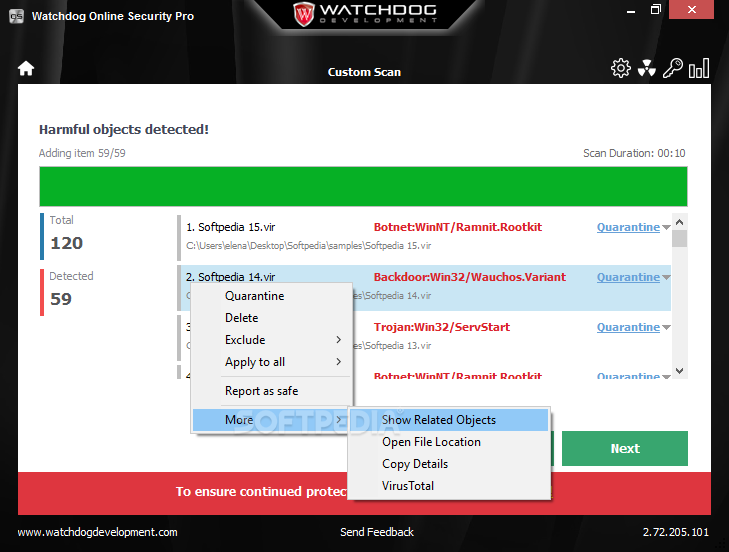Click the Custom Scan heading

(364, 72)
